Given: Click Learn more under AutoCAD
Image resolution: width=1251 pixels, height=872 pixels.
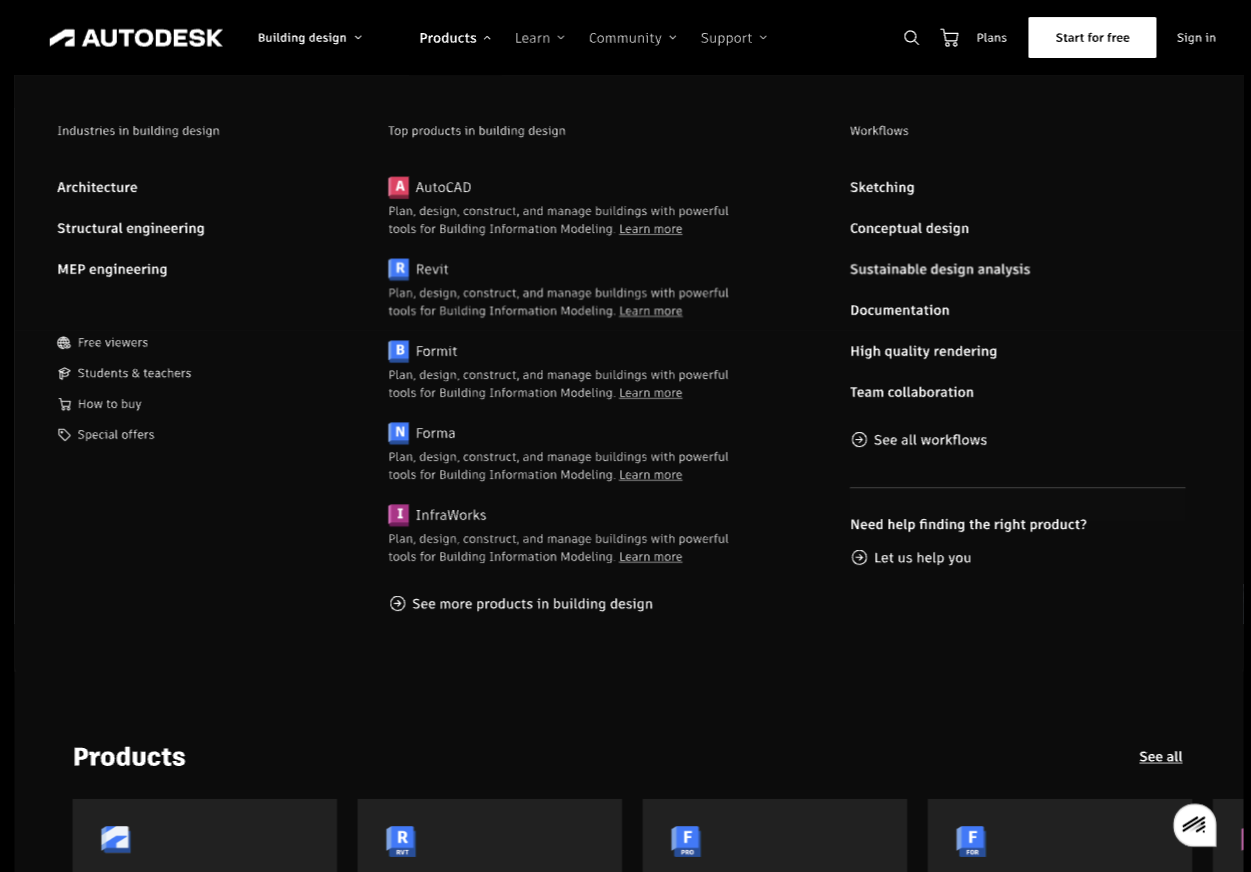Looking at the screenshot, I should (x=651, y=229).
